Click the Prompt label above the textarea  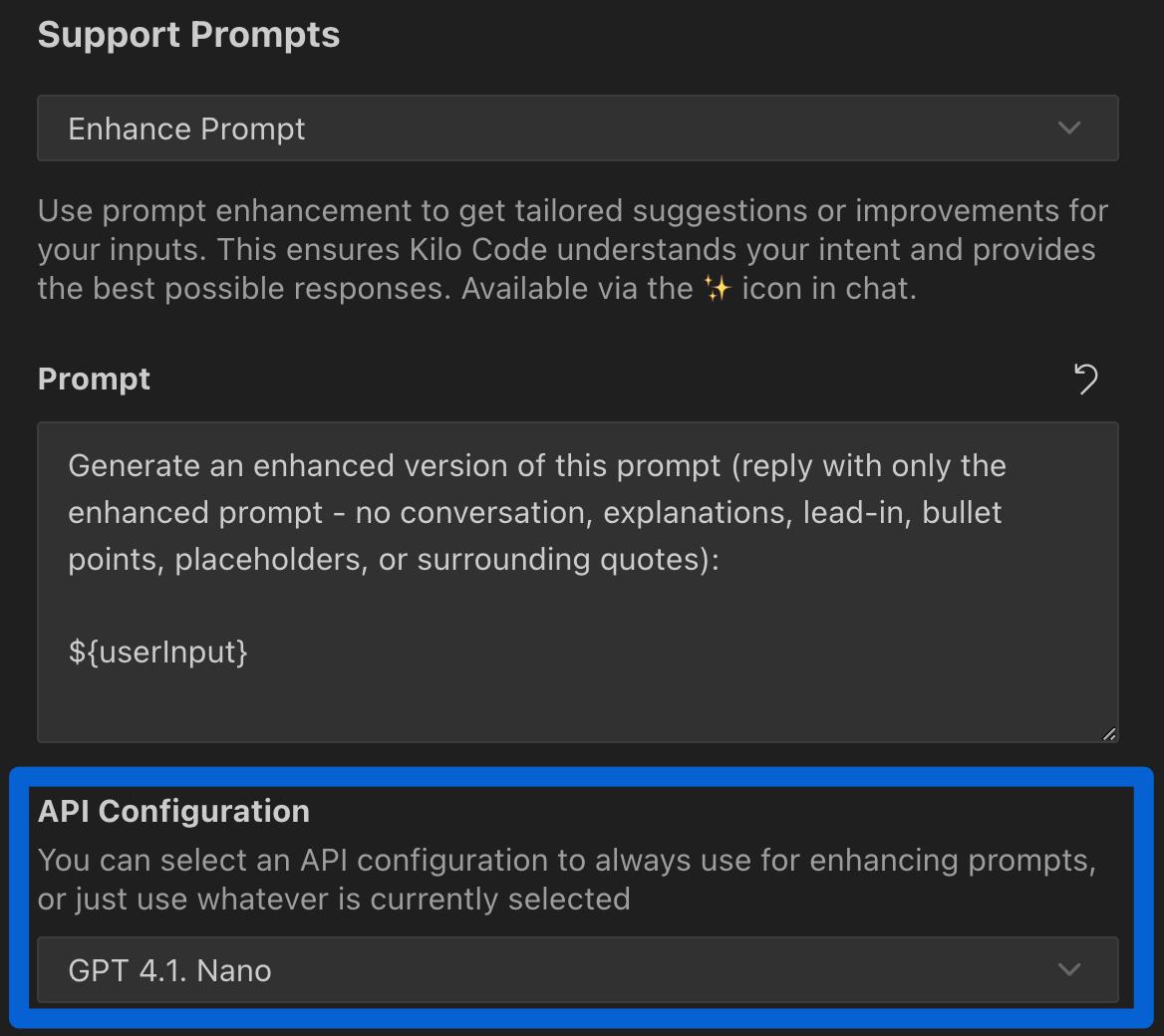tap(94, 379)
